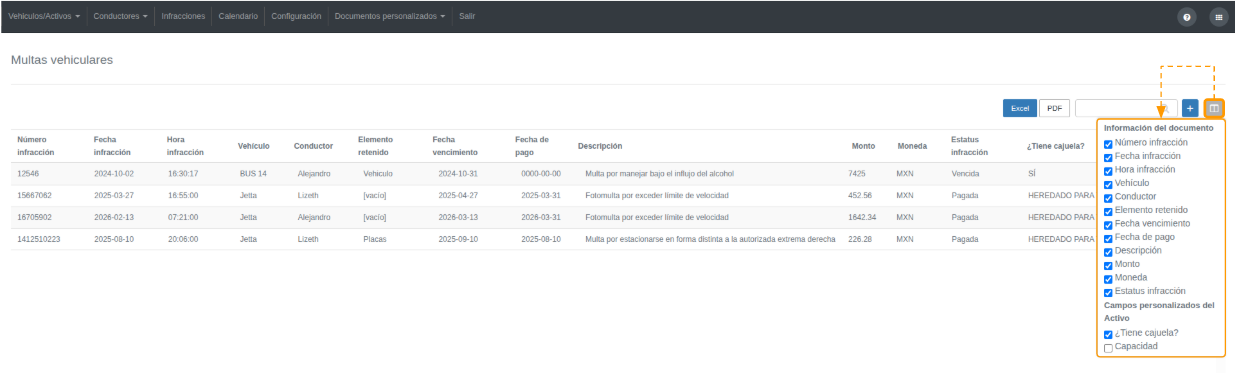Click infraction date 2025-08-10

click(x=114, y=239)
